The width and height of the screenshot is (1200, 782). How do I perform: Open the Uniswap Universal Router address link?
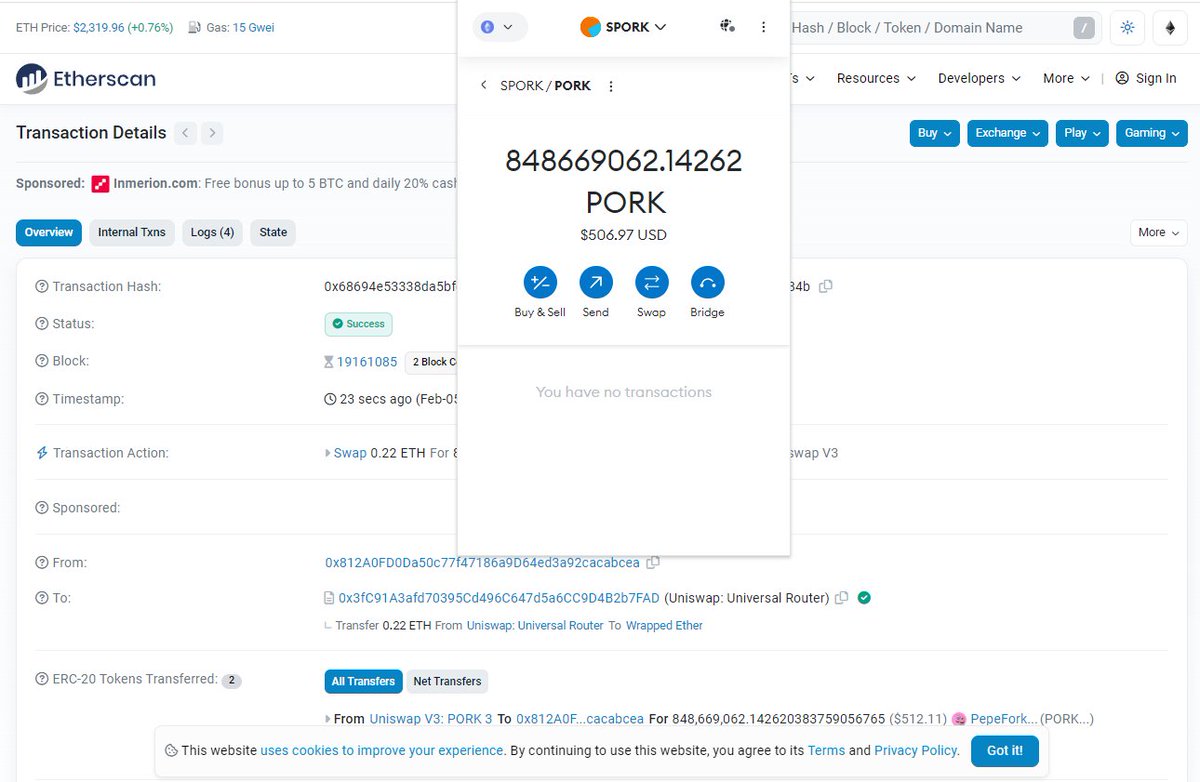point(499,598)
